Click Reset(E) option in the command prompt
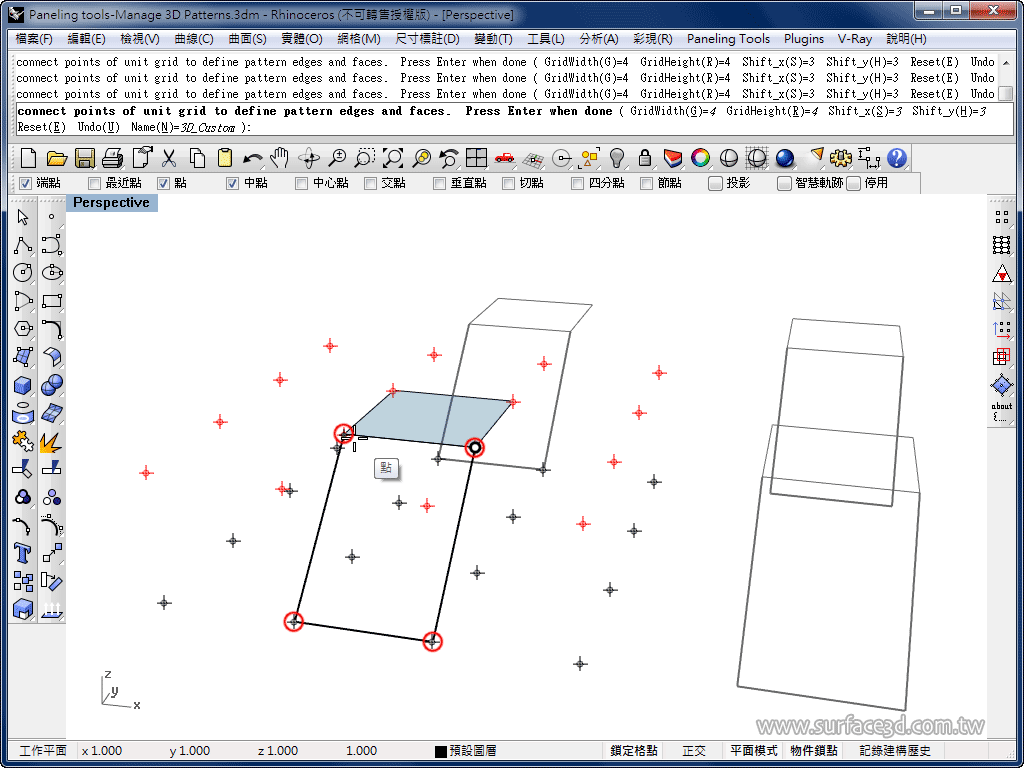The height and width of the screenshot is (768, 1024). pyautogui.click(x=42, y=127)
